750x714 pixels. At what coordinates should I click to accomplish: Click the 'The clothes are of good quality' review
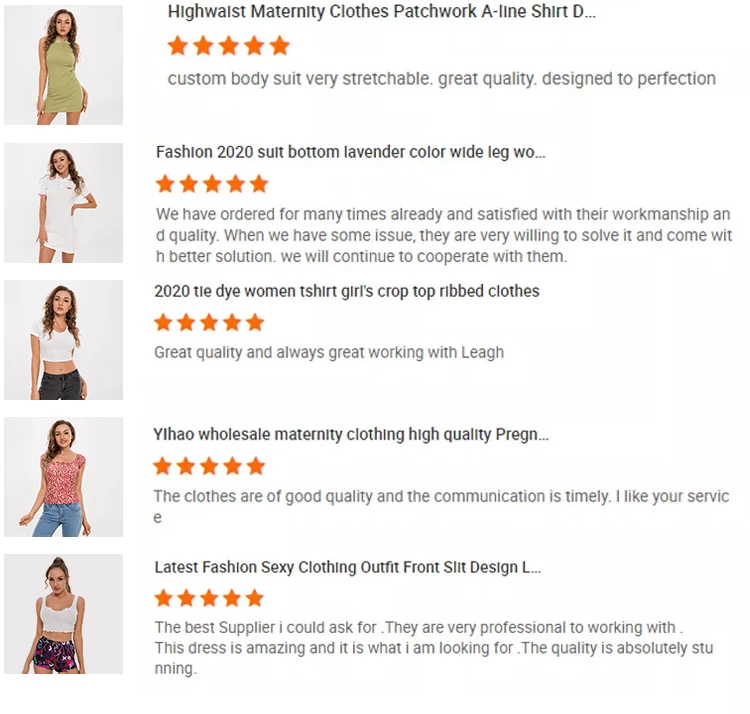pos(440,506)
